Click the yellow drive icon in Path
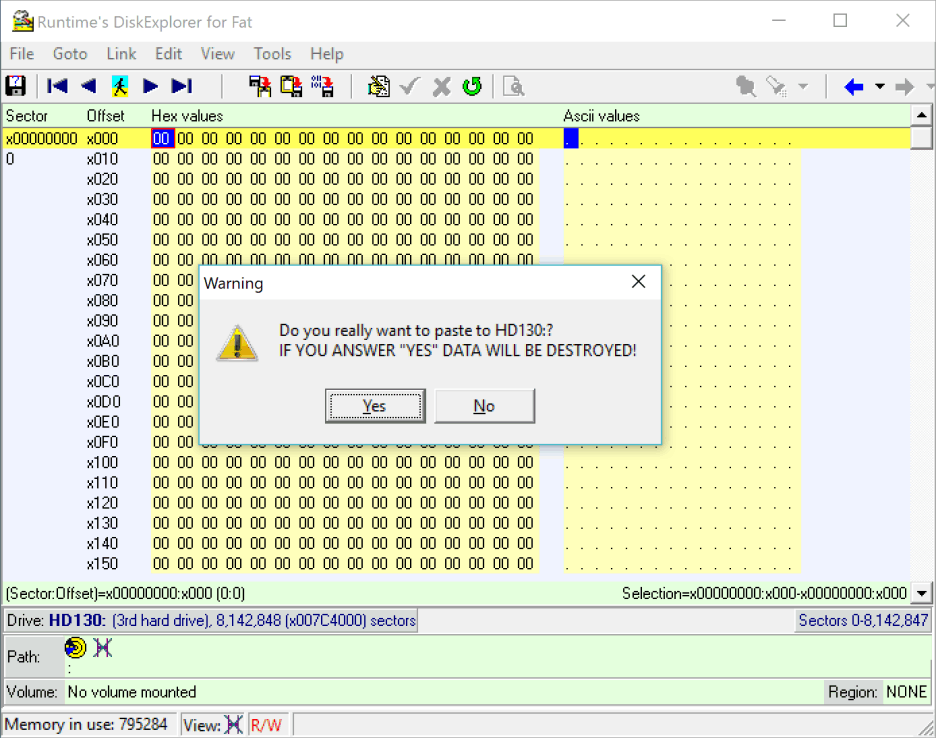This screenshot has height=738, width=936. [x=76, y=648]
